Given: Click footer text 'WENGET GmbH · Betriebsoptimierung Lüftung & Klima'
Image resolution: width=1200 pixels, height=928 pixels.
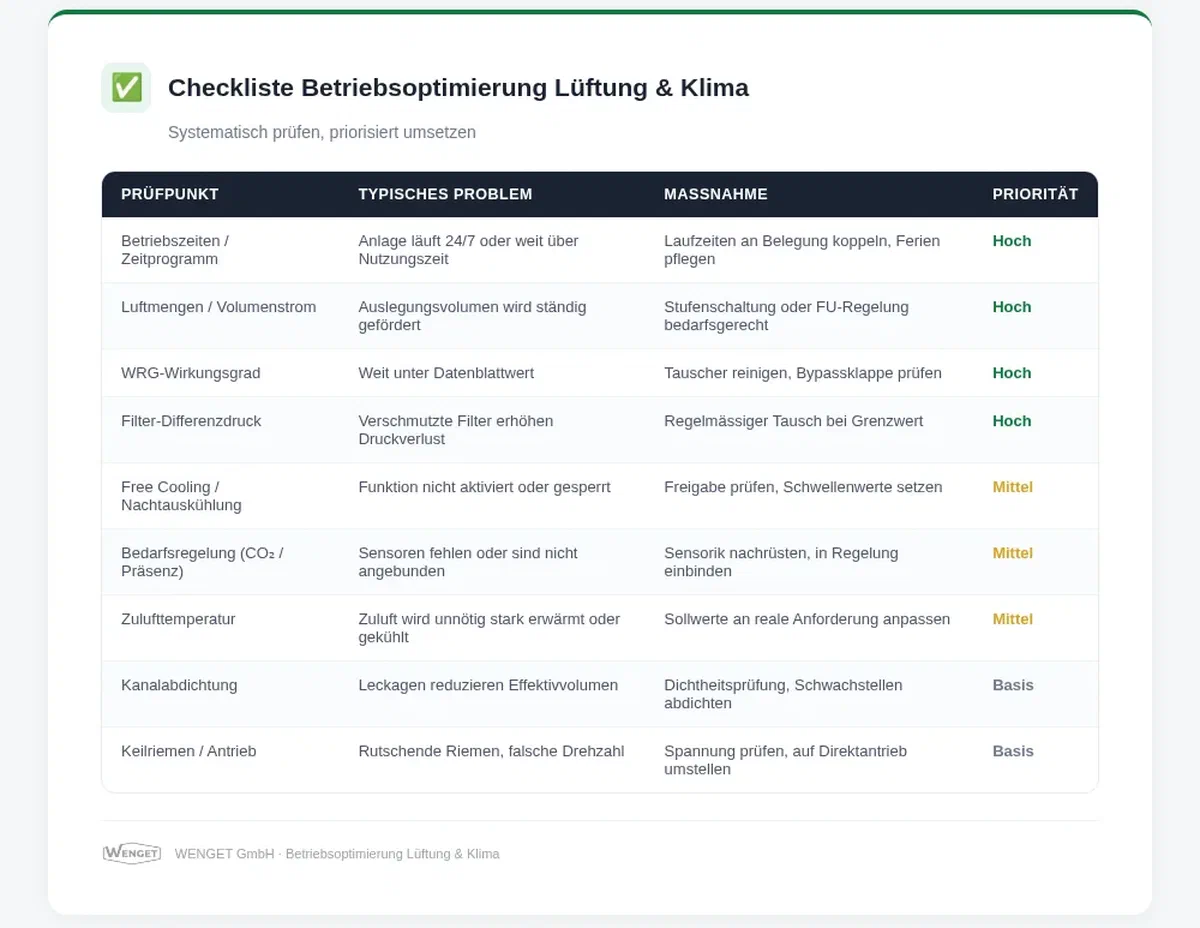Looking at the screenshot, I should point(337,854).
